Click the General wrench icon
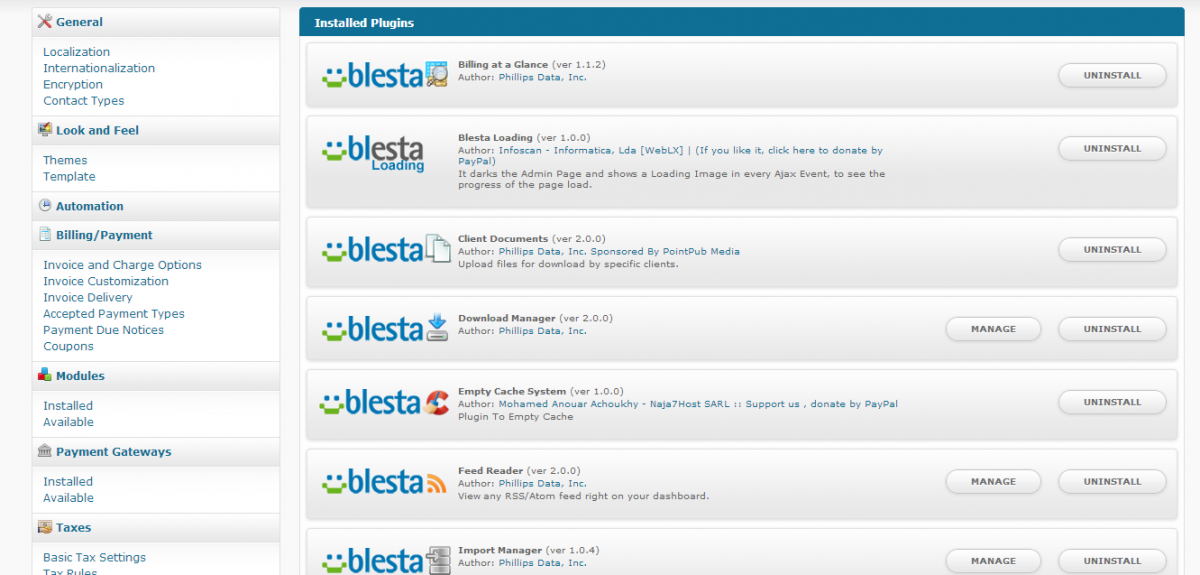 pyautogui.click(x=44, y=21)
